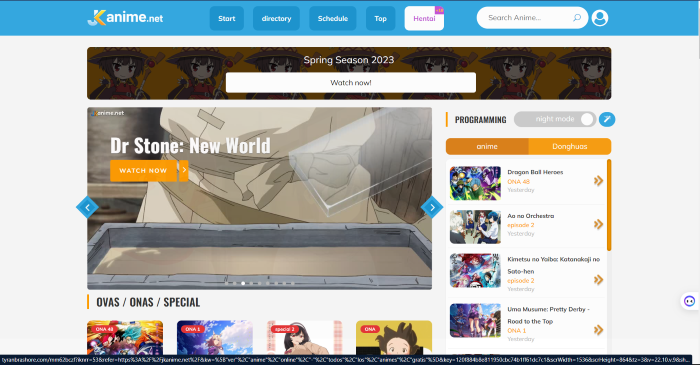Image resolution: width=700 pixels, height=365 pixels.
Task: Switch to the Donghuas tab
Action: (570, 146)
